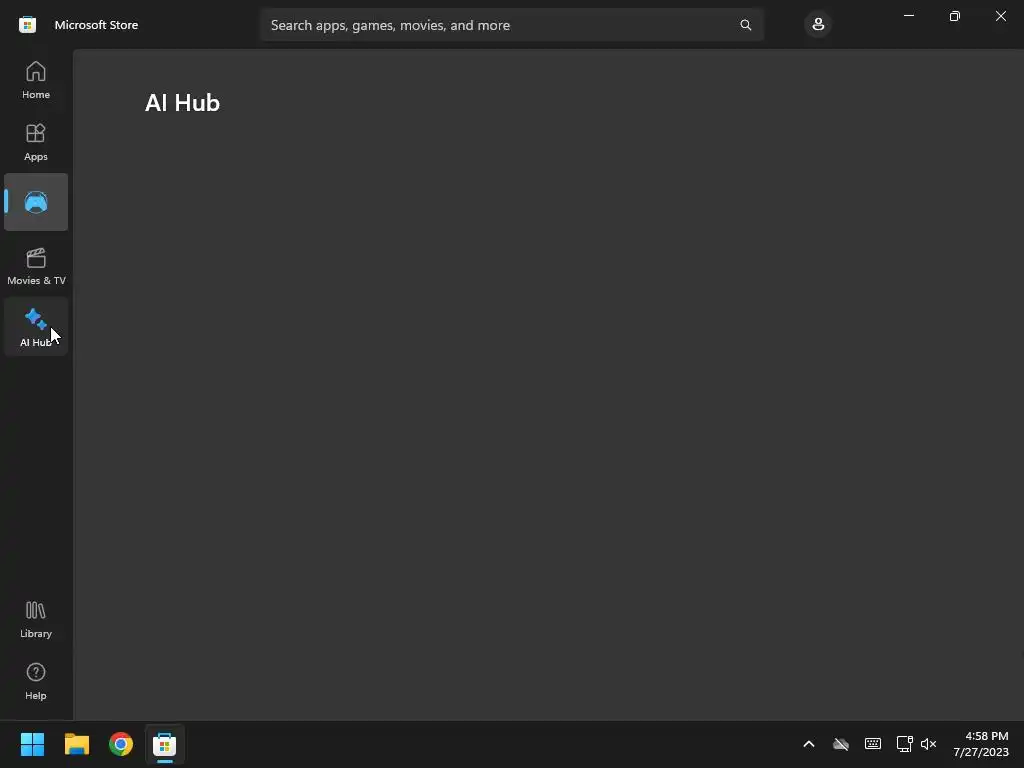Launch File Explorer from taskbar

click(x=76, y=744)
